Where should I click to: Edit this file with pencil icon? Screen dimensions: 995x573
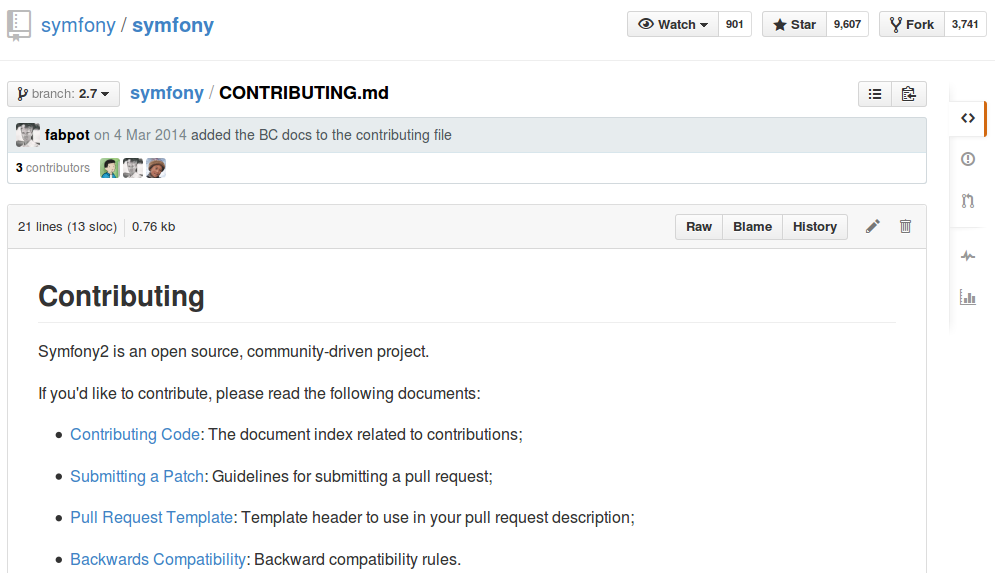(x=873, y=227)
